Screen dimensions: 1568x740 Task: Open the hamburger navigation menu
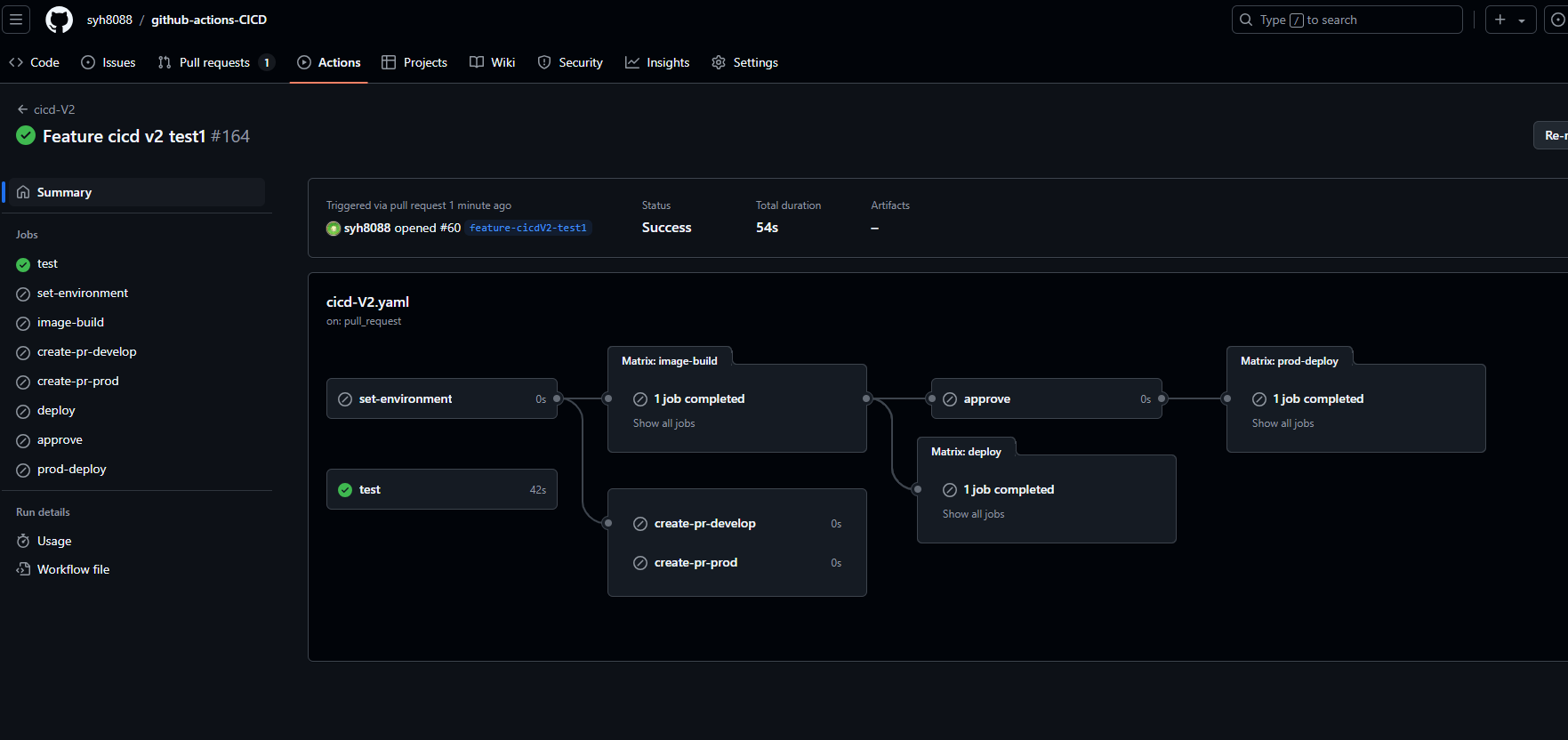[x=16, y=20]
